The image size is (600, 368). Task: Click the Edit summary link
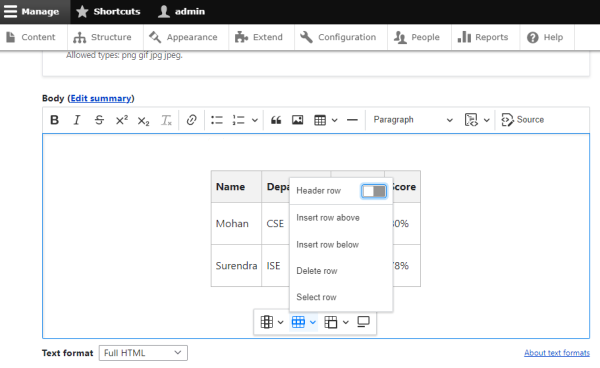pos(101,98)
